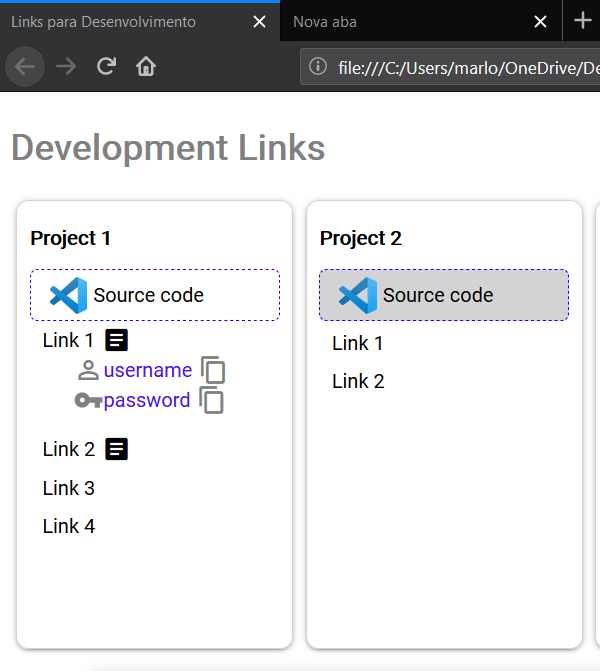This screenshot has width=600, height=671.
Task: Open a new tab with the plus icon
Action: point(582,21)
